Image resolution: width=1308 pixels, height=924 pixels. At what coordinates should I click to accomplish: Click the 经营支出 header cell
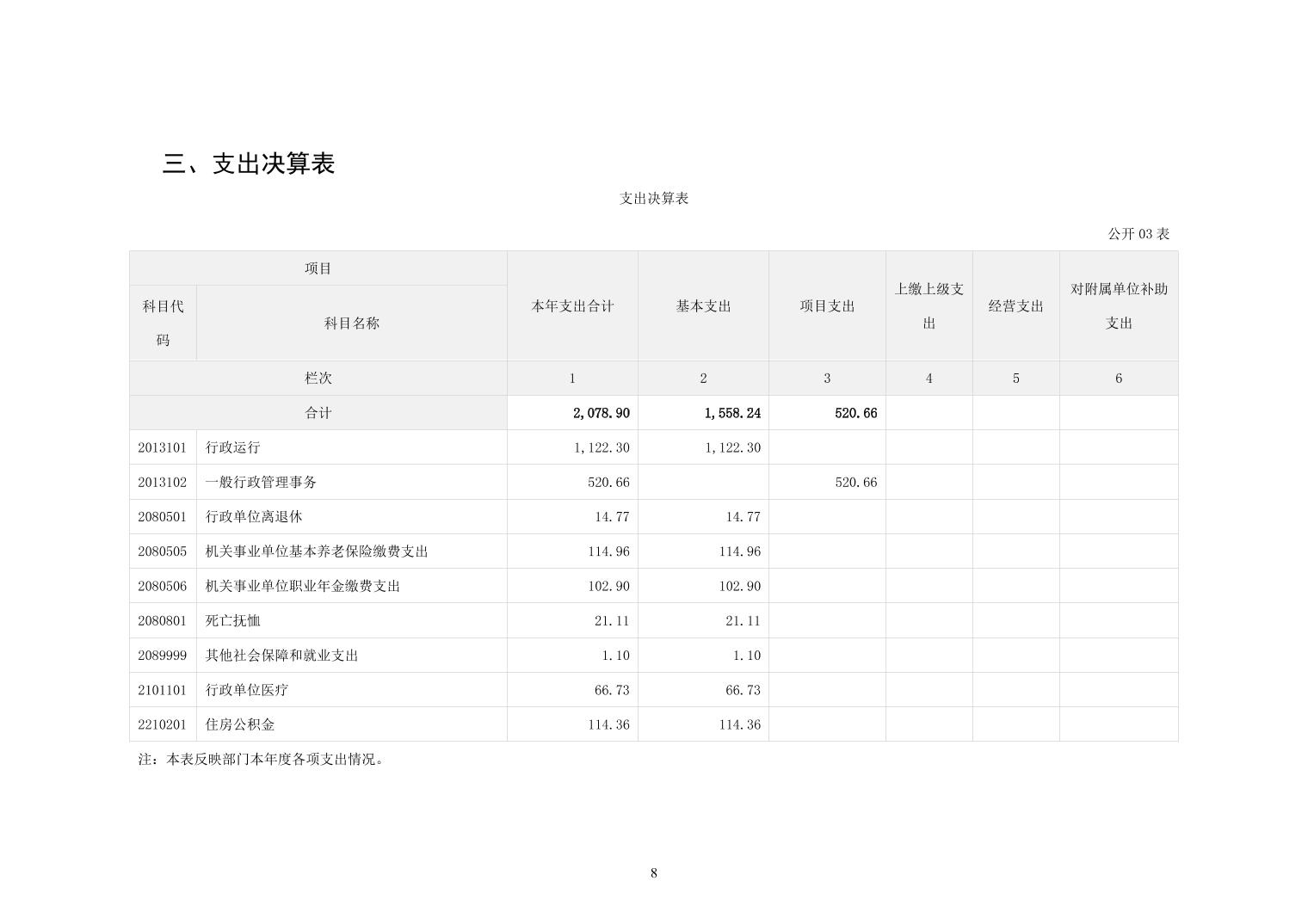pos(1015,306)
